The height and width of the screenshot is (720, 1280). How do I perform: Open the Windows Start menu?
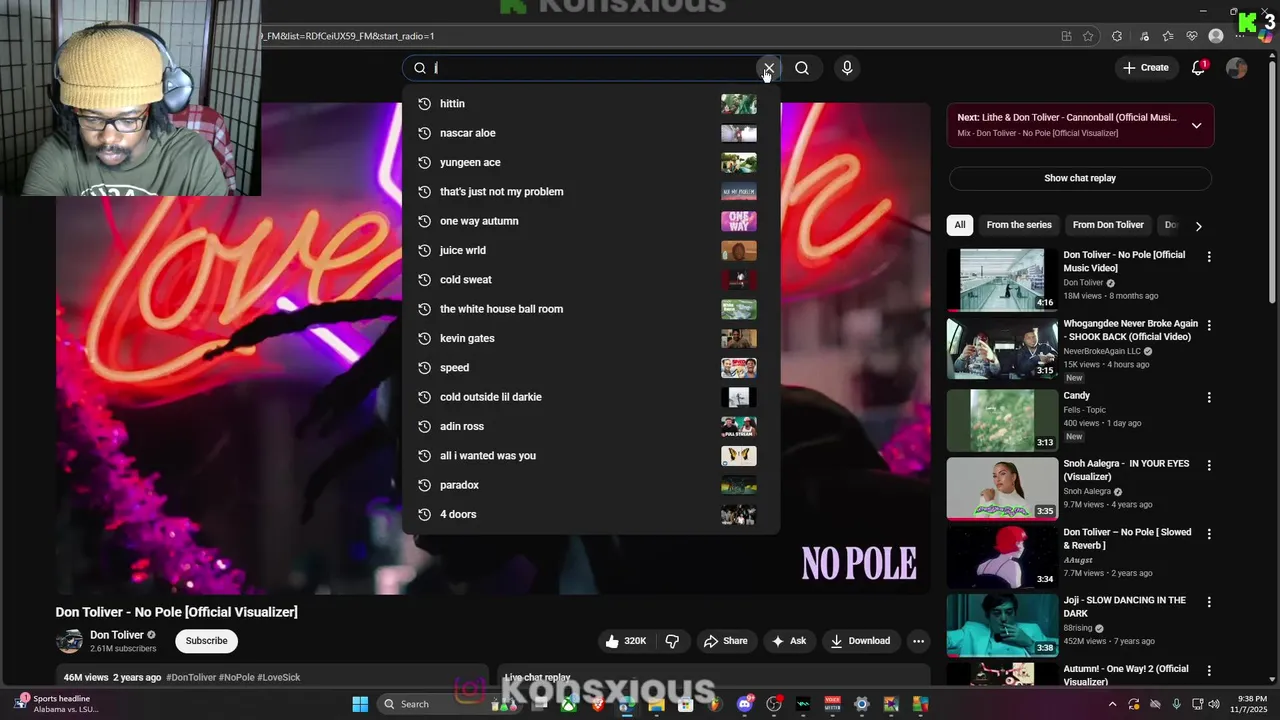(x=360, y=704)
